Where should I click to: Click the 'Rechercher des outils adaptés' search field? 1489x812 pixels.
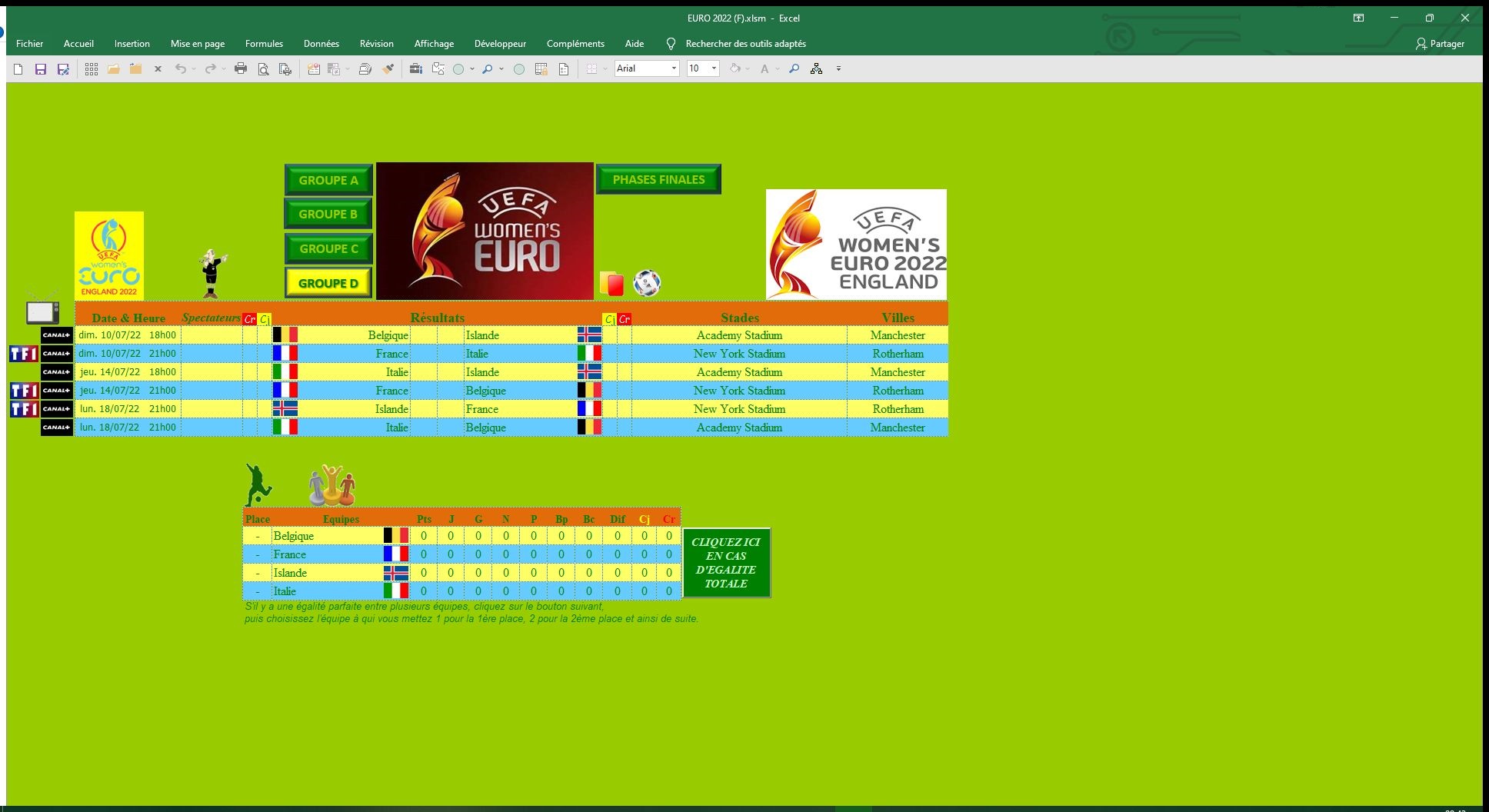pos(745,44)
